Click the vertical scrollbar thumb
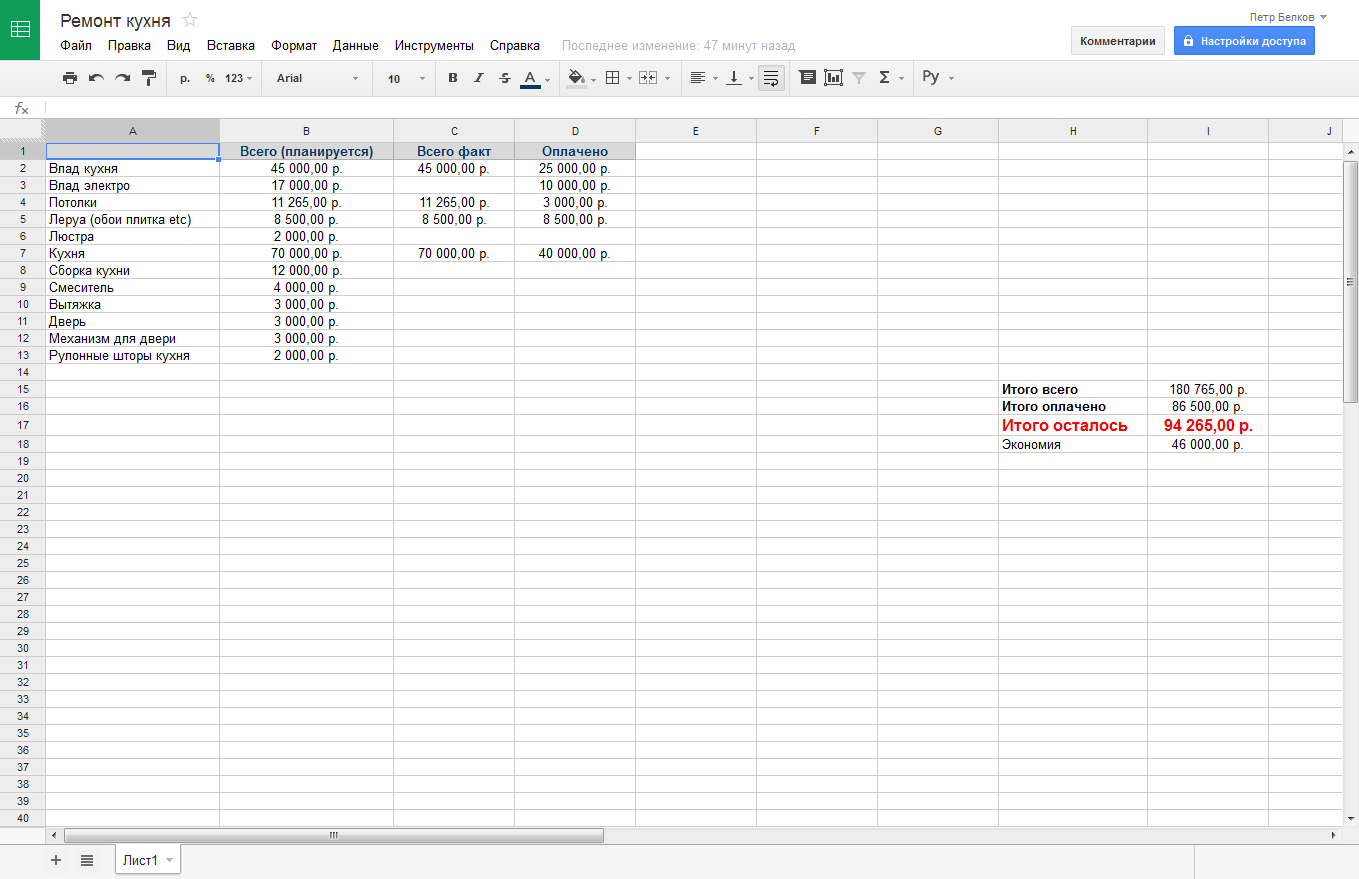1359x879 pixels. [1350, 282]
